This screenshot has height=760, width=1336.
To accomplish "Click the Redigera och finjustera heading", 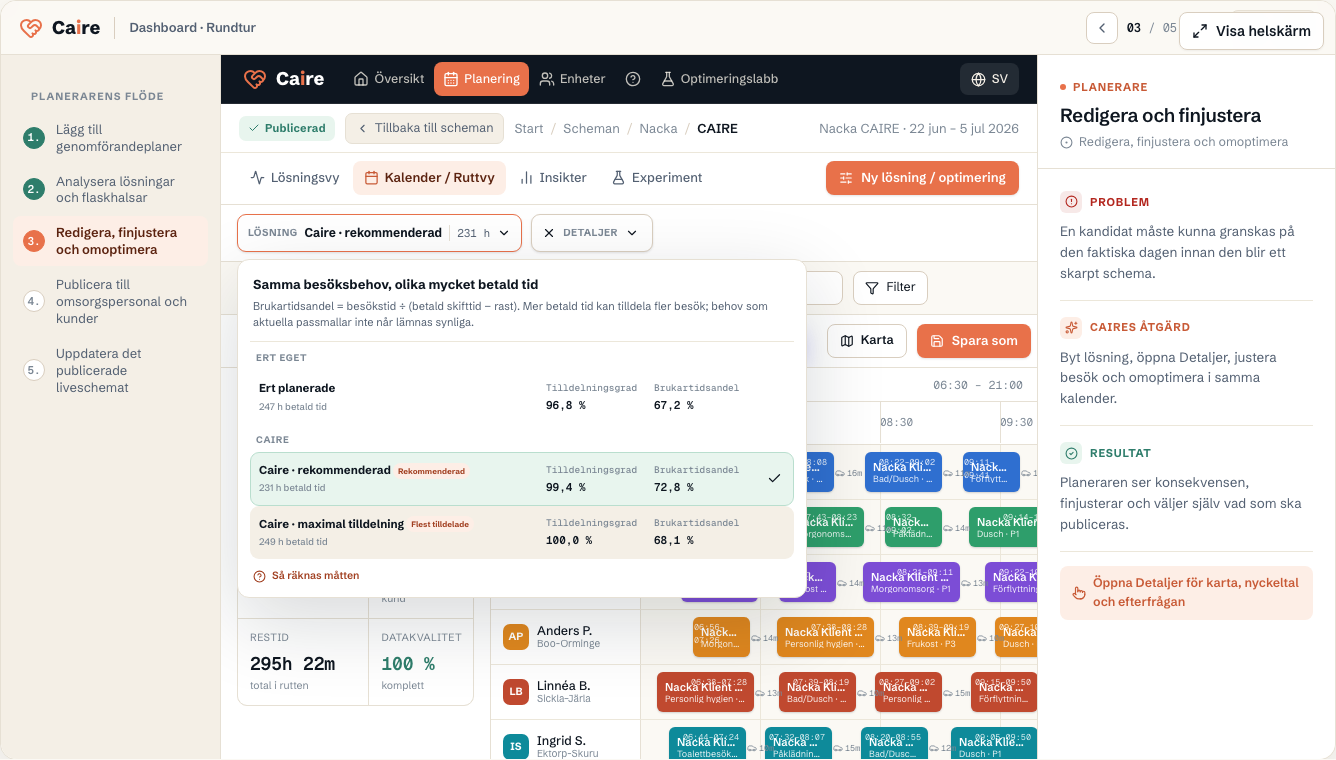I will point(1160,115).
